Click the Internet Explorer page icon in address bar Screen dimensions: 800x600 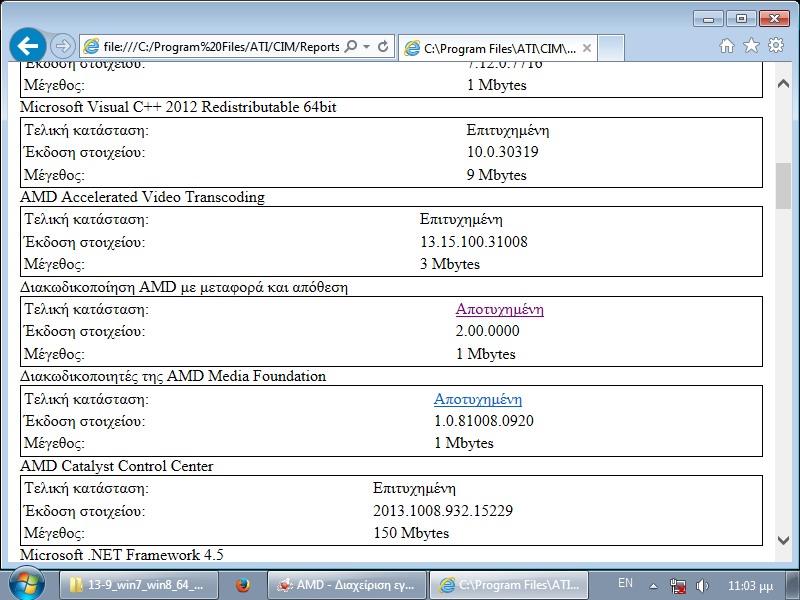[x=91, y=46]
